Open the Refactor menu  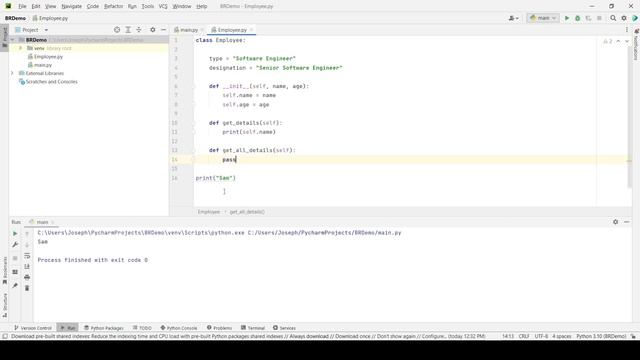click(x=113, y=6)
